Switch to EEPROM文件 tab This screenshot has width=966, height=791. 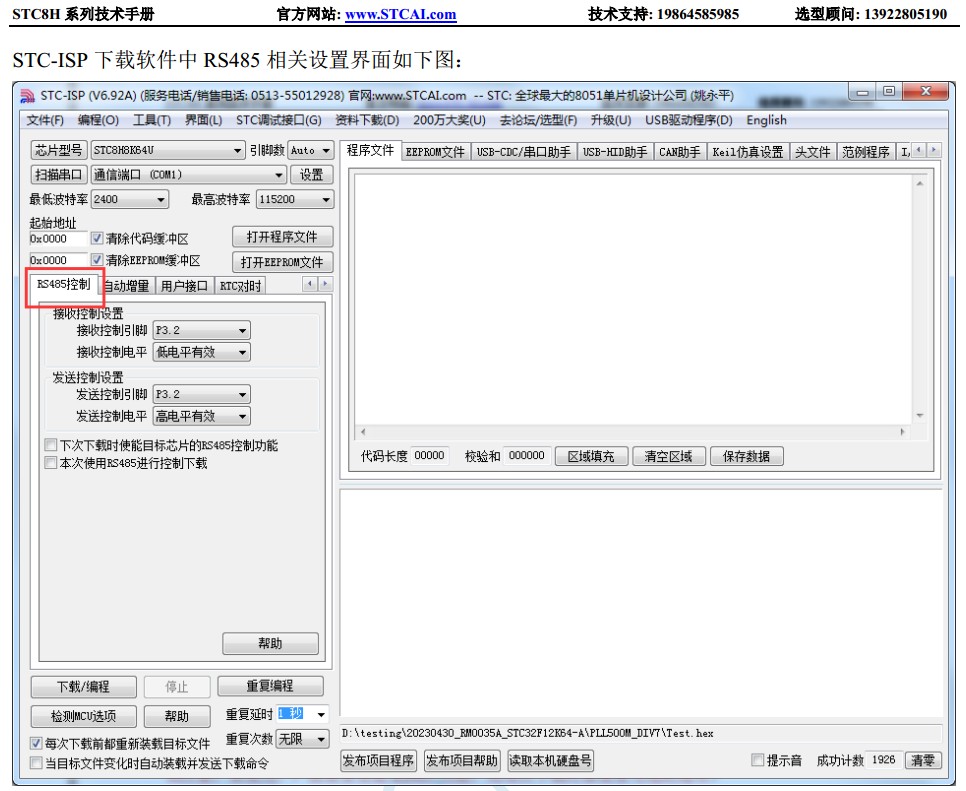tap(436, 152)
